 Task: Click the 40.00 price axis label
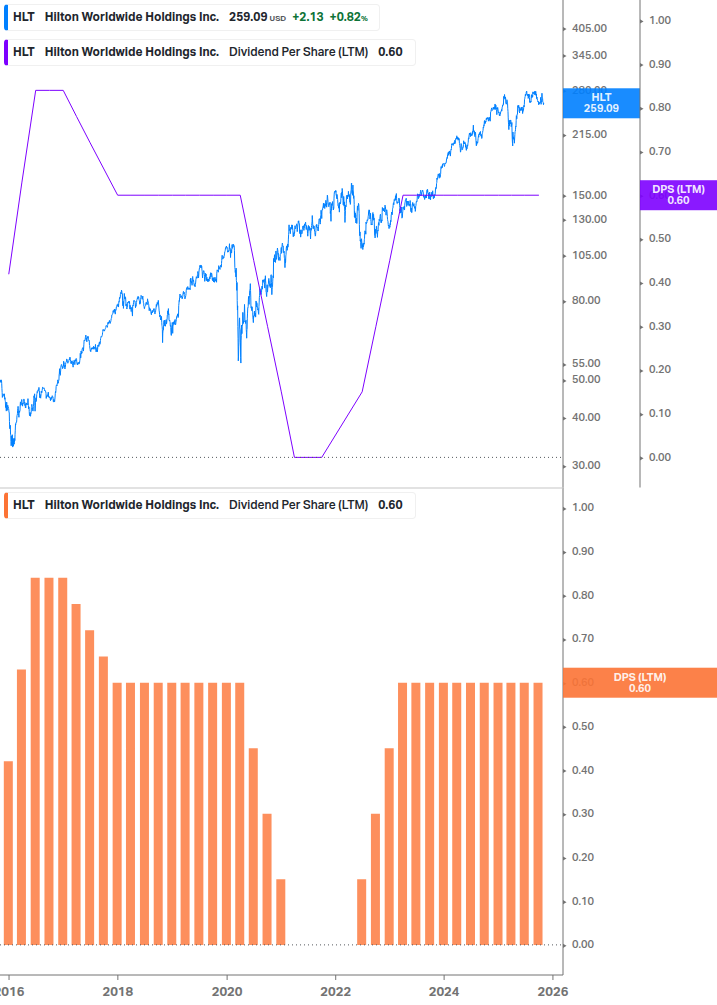click(586, 417)
